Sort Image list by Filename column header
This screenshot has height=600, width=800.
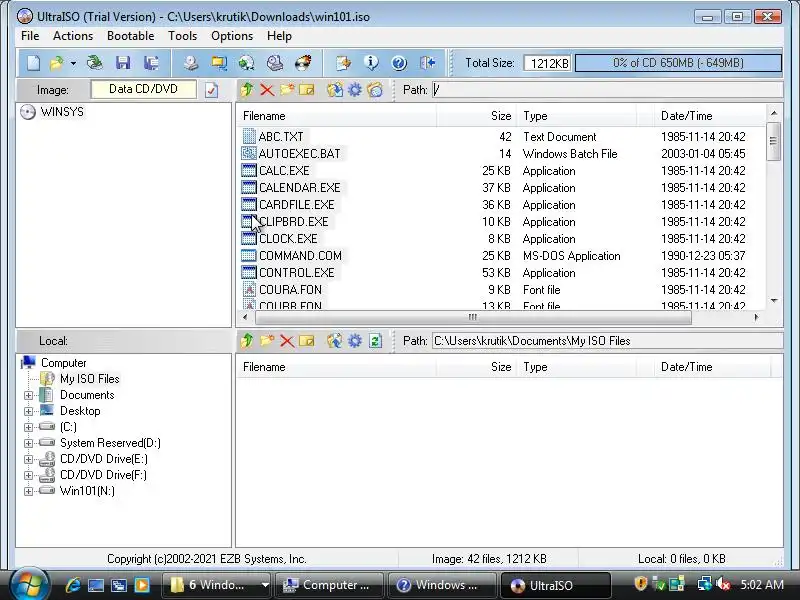(337, 116)
